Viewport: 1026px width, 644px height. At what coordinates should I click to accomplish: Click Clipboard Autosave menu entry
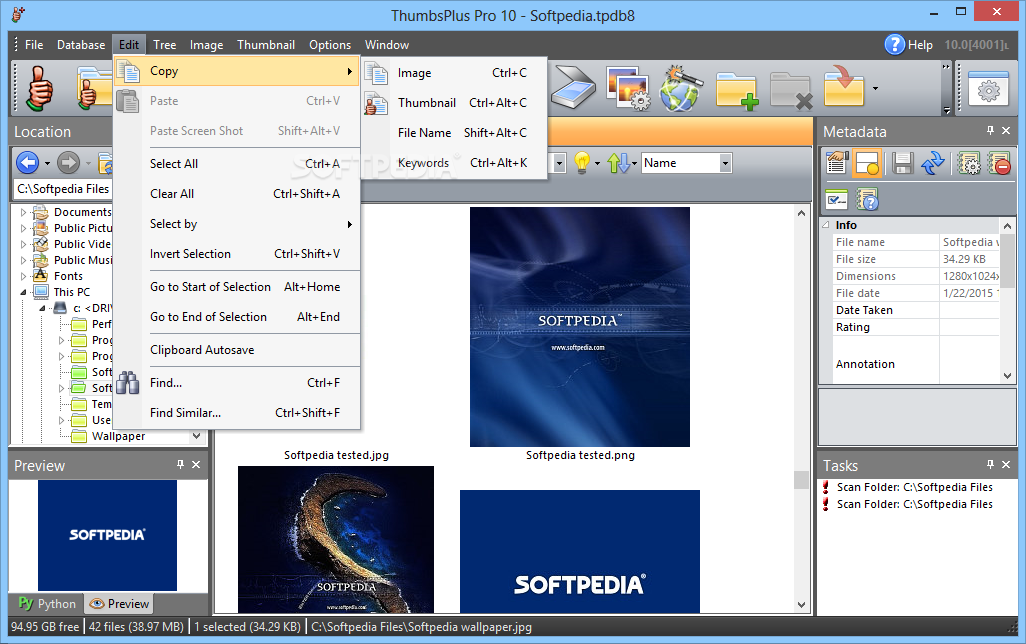click(237, 350)
